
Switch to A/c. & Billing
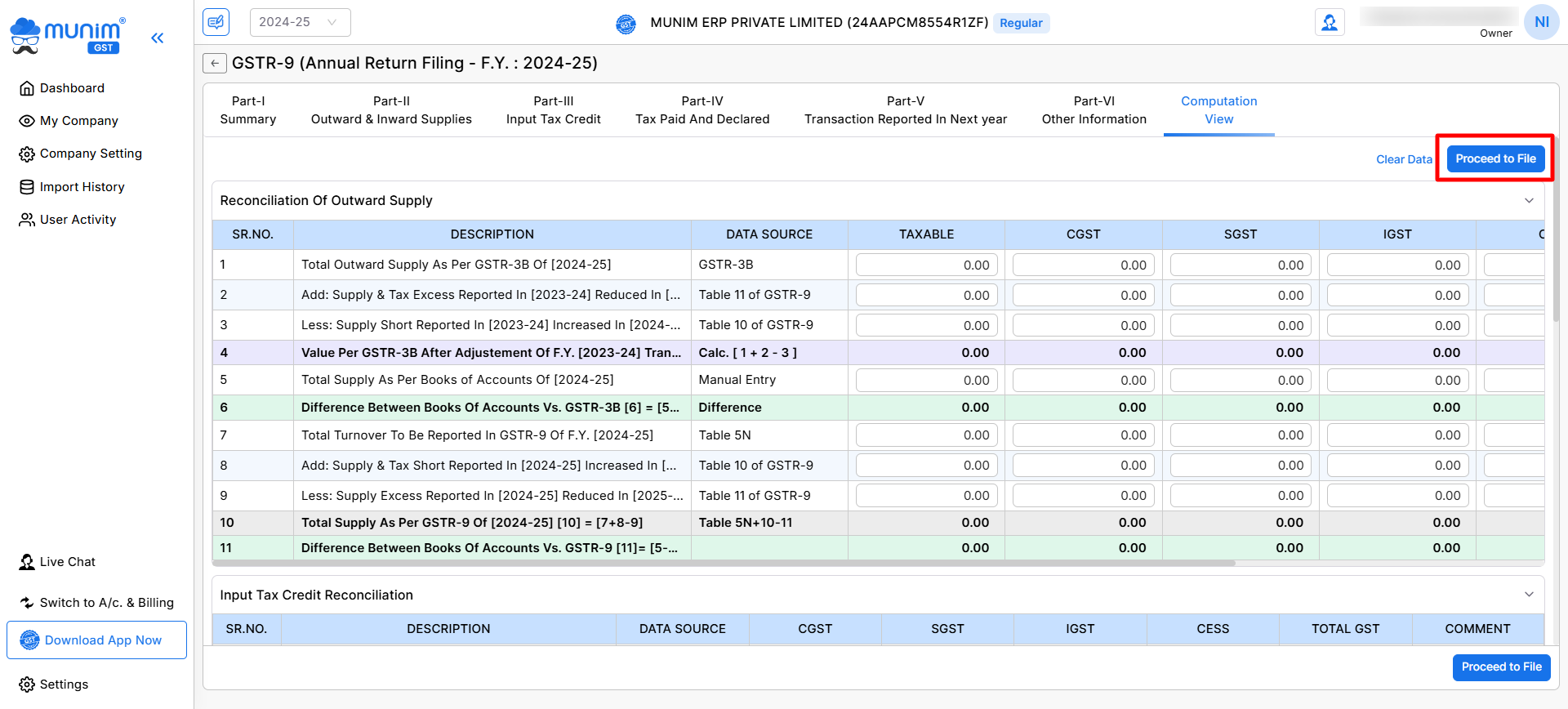[96, 603]
